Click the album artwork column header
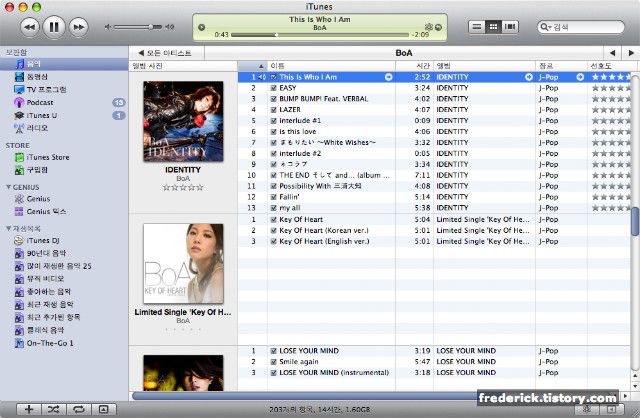This screenshot has width=640, height=418. [183, 66]
